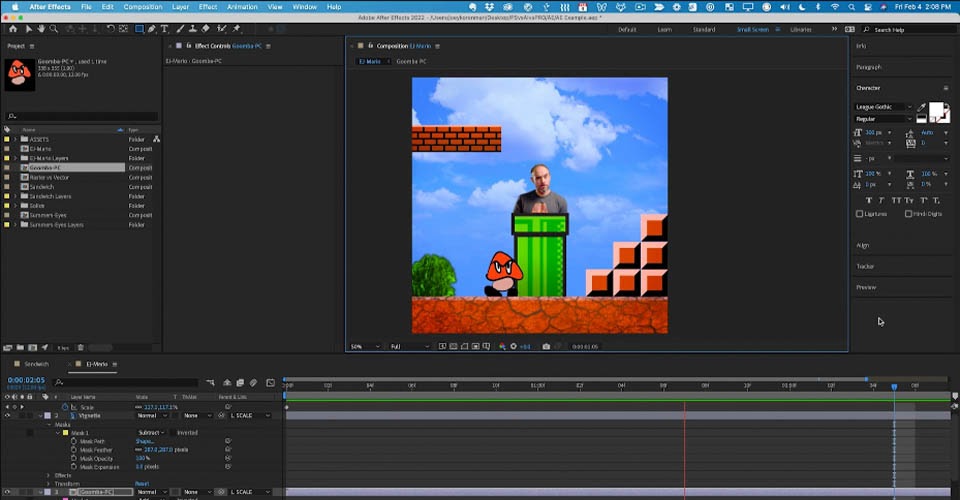Collapse the Mask 1 group
The image size is (960, 500).
(58, 433)
